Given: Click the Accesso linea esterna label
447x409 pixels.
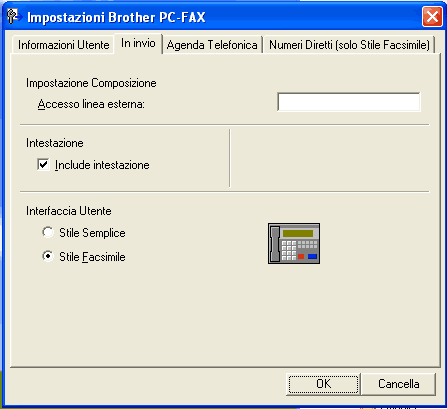Looking at the screenshot, I should (x=91, y=104).
